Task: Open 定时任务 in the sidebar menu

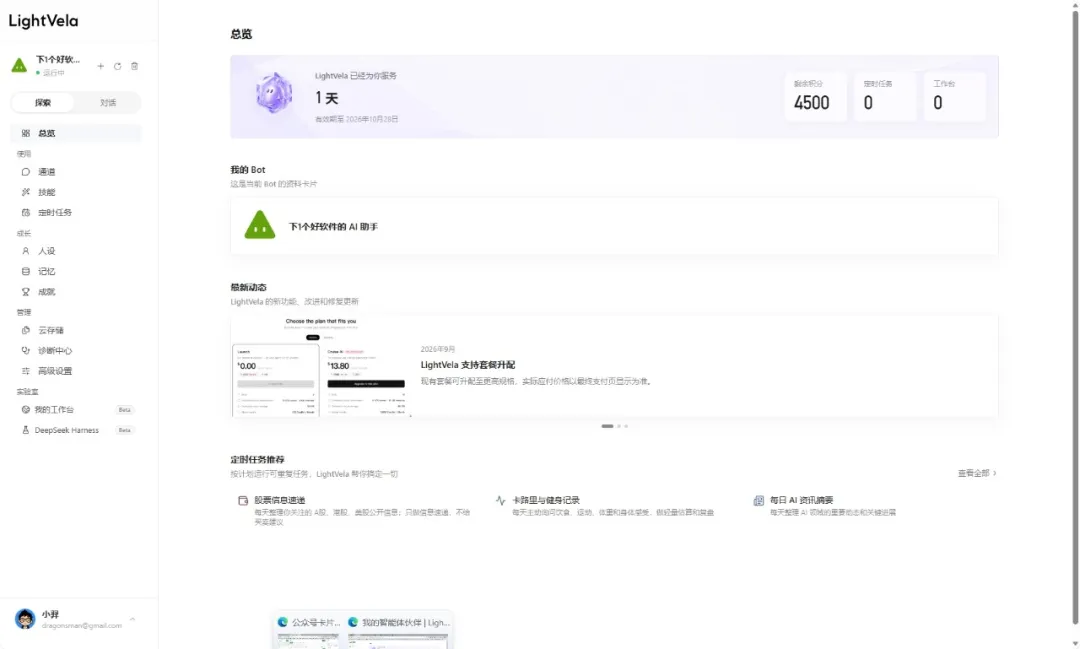Action: coord(76,212)
